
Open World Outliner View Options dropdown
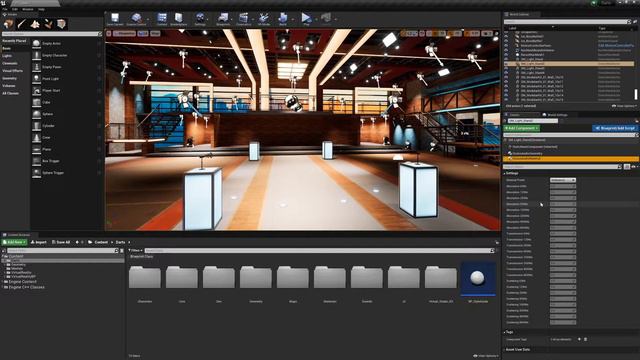coord(624,106)
